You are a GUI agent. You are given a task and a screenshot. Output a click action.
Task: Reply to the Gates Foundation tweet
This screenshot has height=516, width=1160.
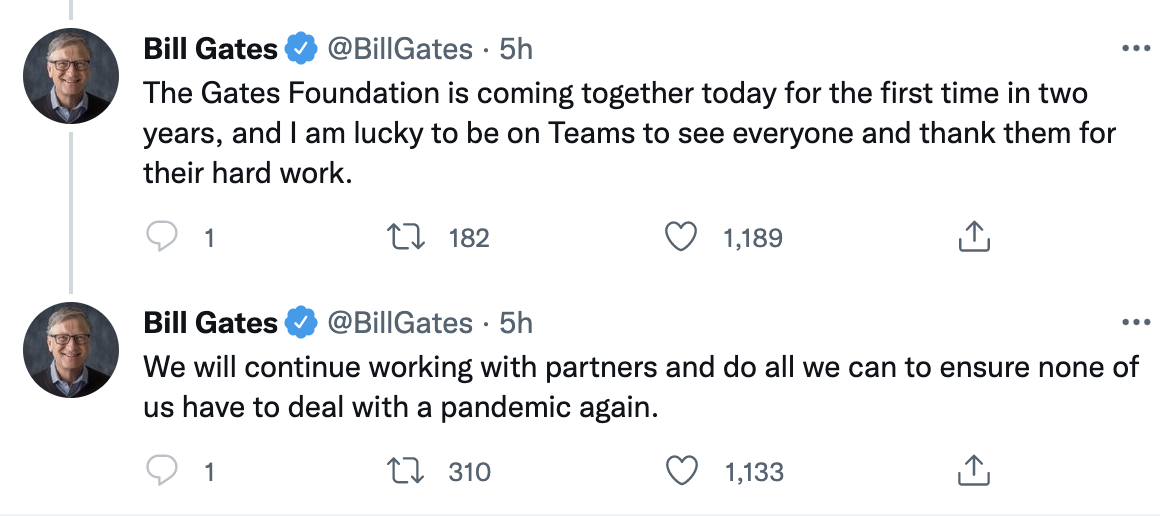pyautogui.click(x=162, y=237)
